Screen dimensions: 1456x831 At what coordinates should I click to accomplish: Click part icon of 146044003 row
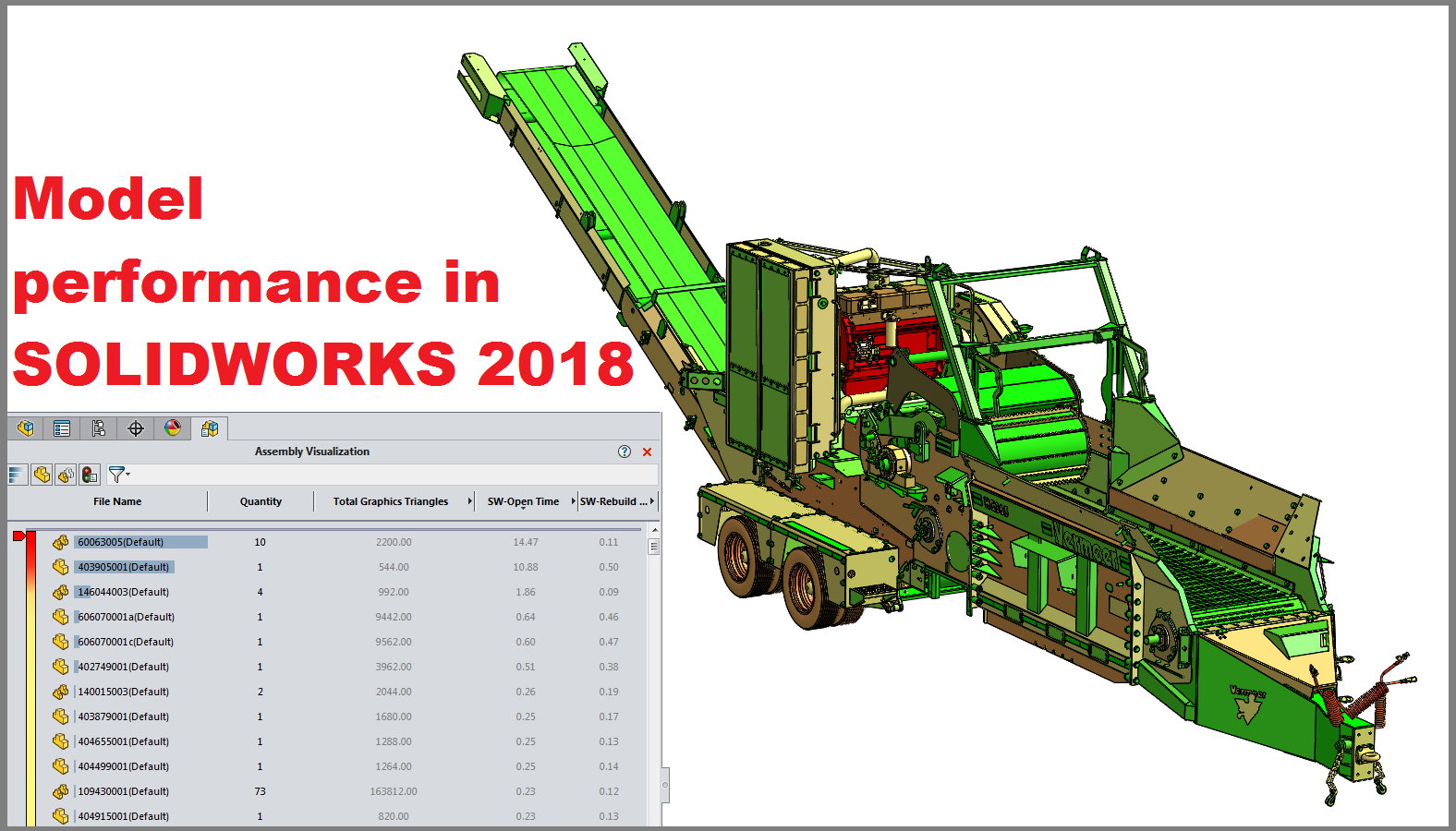tap(61, 592)
